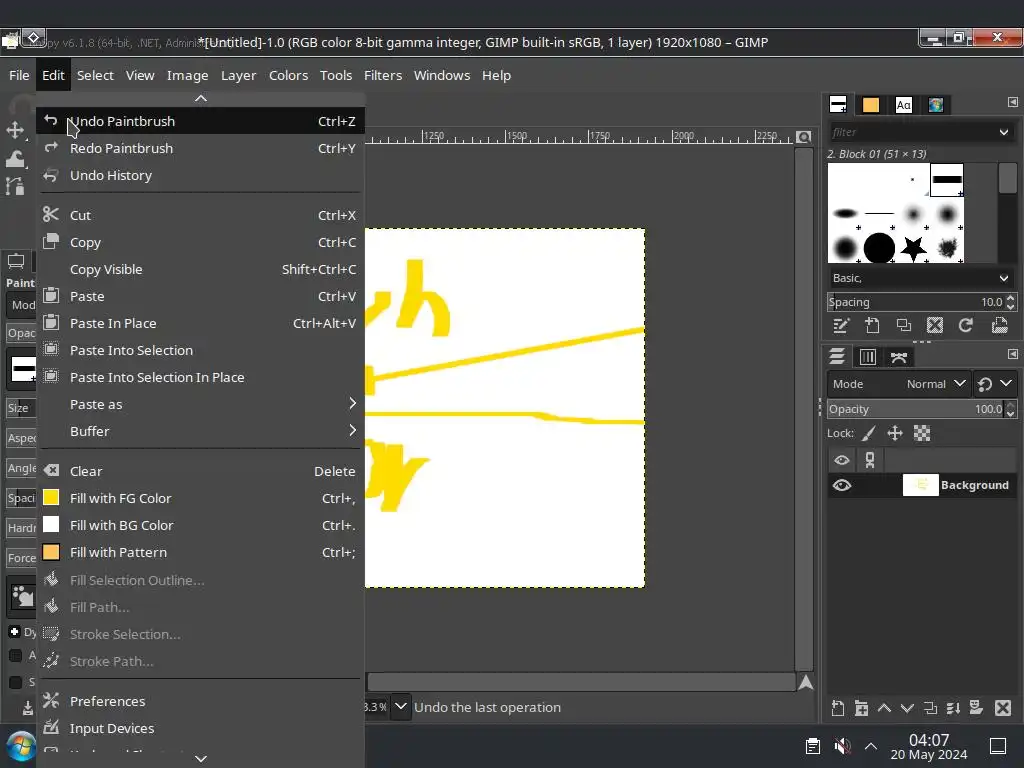Open the layer mode group switcher dropdown
Image resolution: width=1024 pixels, height=768 pixels.
tap(995, 384)
